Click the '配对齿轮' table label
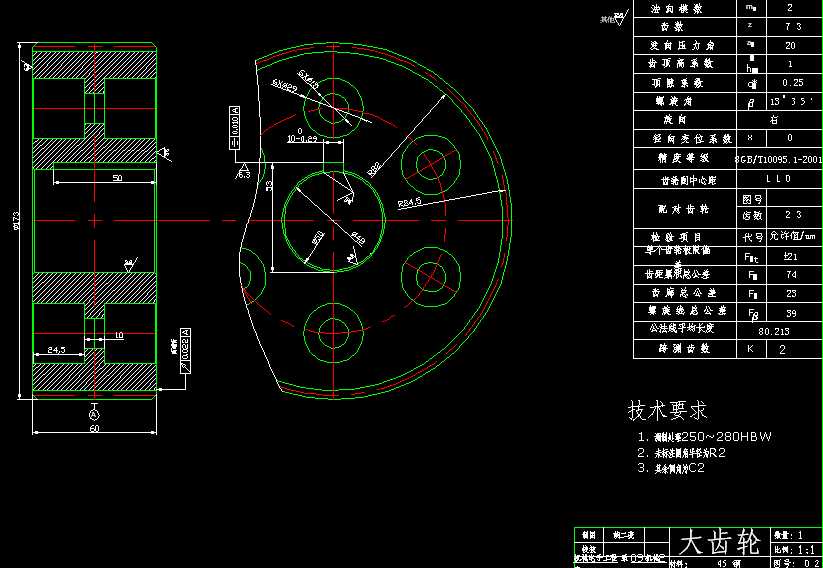The height and width of the screenshot is (568, 823). point(683,209)
